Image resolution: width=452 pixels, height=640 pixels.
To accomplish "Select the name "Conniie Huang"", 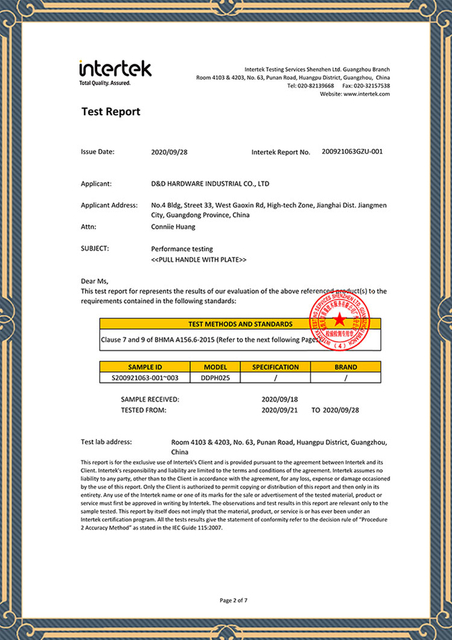I will (173, 227).
